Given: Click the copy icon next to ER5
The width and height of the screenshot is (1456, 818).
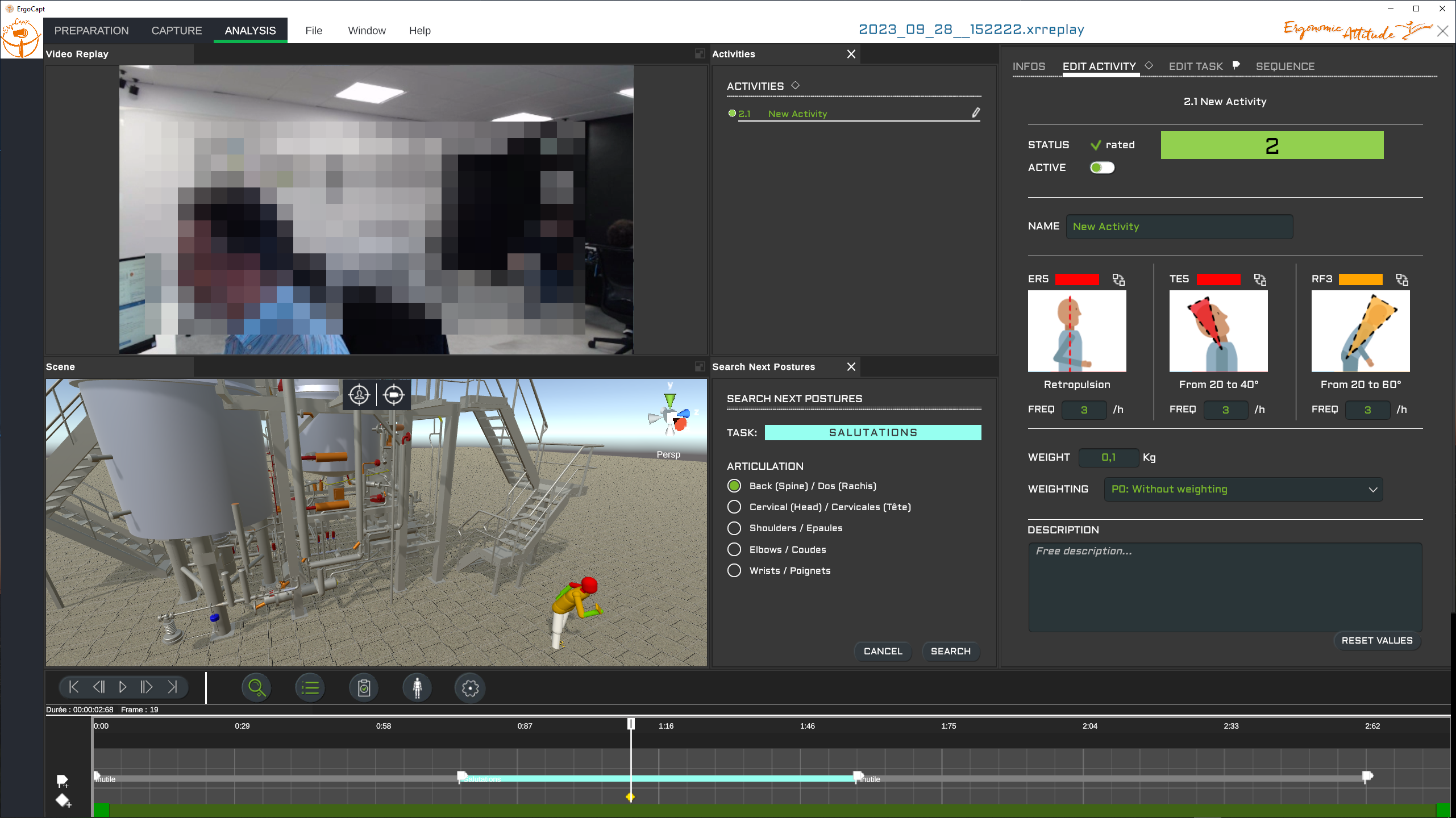Looking at the screenshot, I should click(1118, 279).
